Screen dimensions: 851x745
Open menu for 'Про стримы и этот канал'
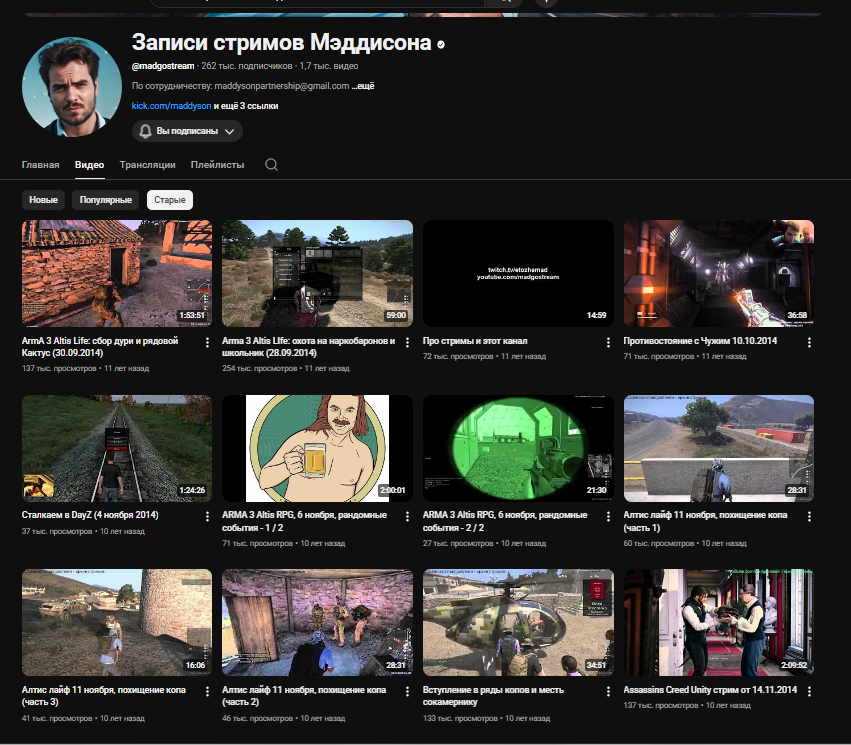pos(608,342)
